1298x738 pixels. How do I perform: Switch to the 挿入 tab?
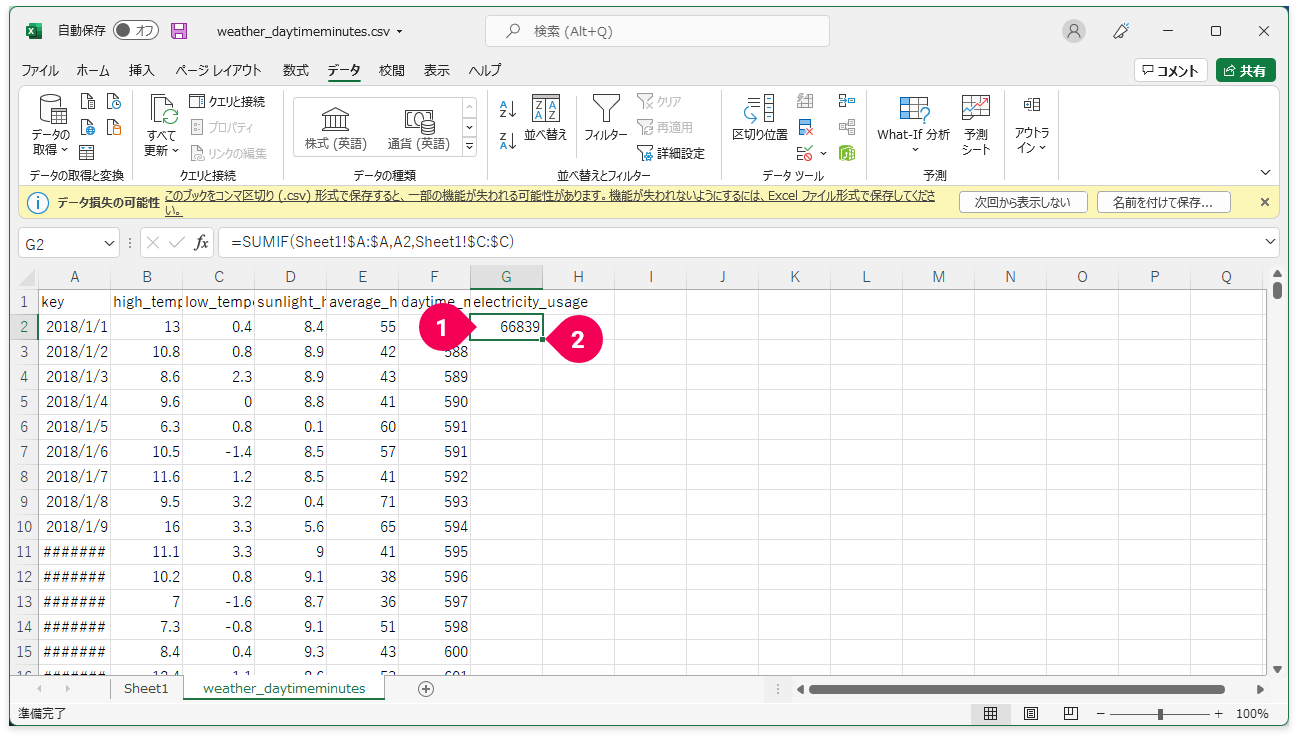[x=142, y=70]
